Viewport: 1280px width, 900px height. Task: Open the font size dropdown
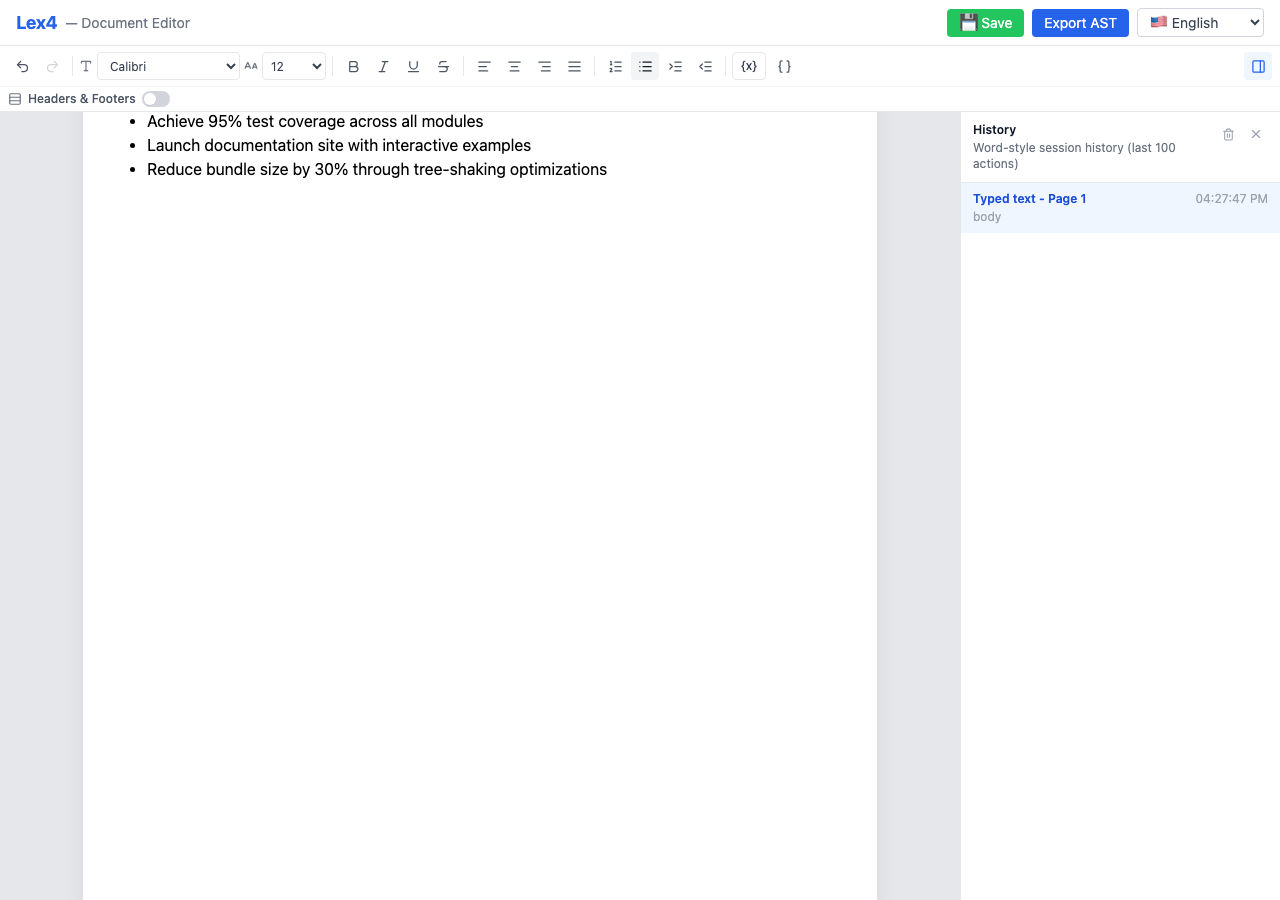click(x=293, y=66)
